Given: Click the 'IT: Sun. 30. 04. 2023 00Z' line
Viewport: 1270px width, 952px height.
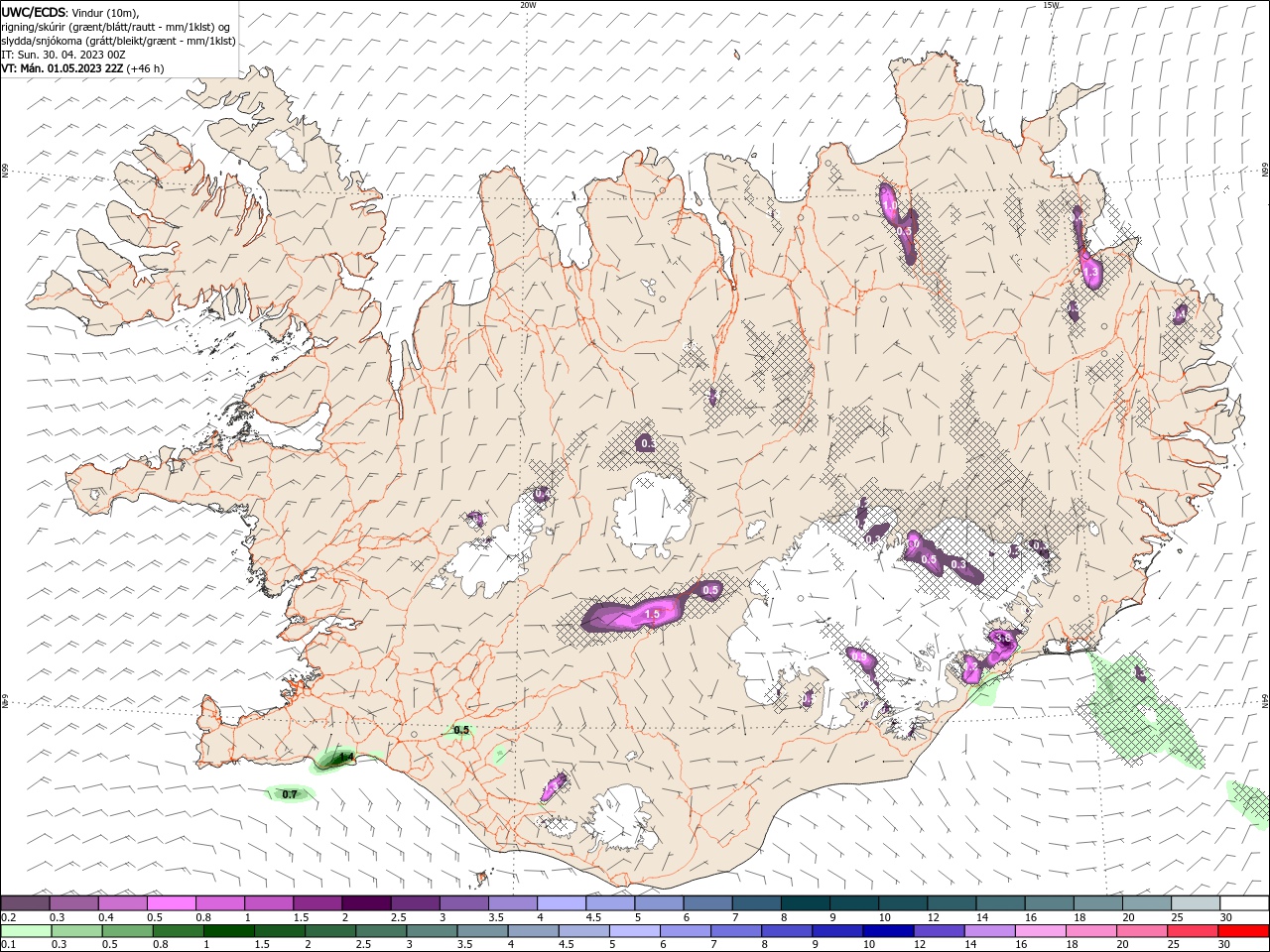Looking at the screenshot, I should (63, 55).
